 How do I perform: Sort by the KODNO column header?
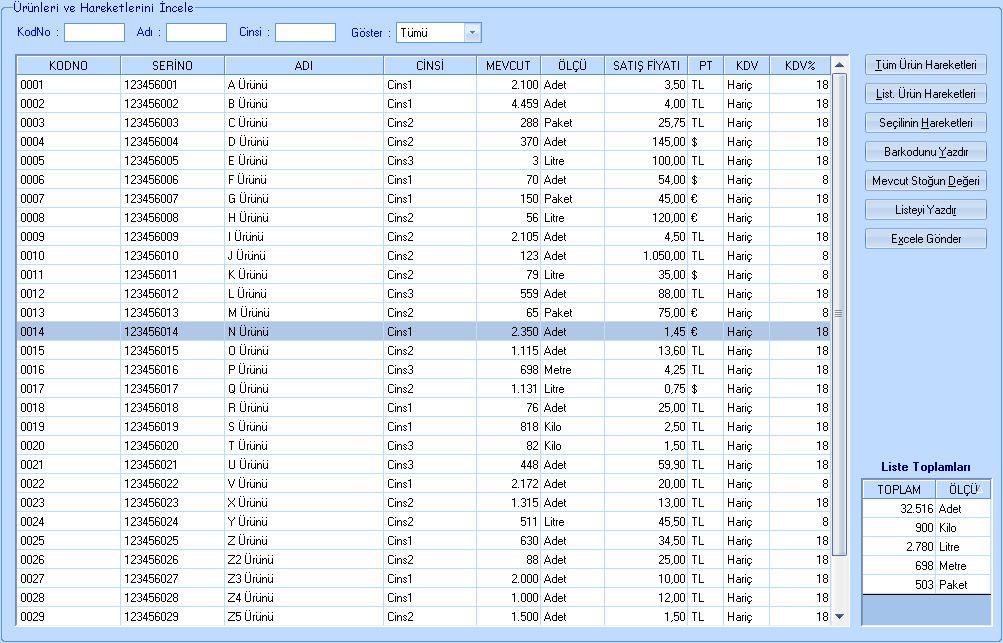pyautogui.click(x=68, y=66)
